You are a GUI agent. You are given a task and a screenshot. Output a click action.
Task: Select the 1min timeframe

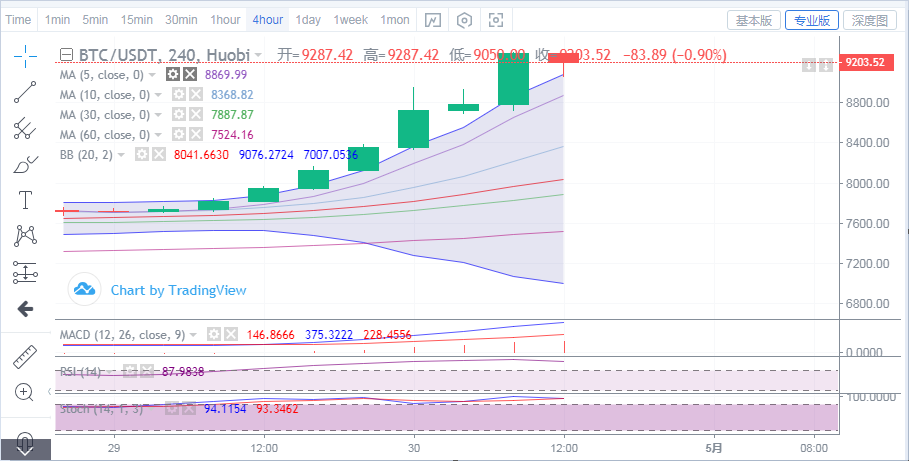pos(57,20)
